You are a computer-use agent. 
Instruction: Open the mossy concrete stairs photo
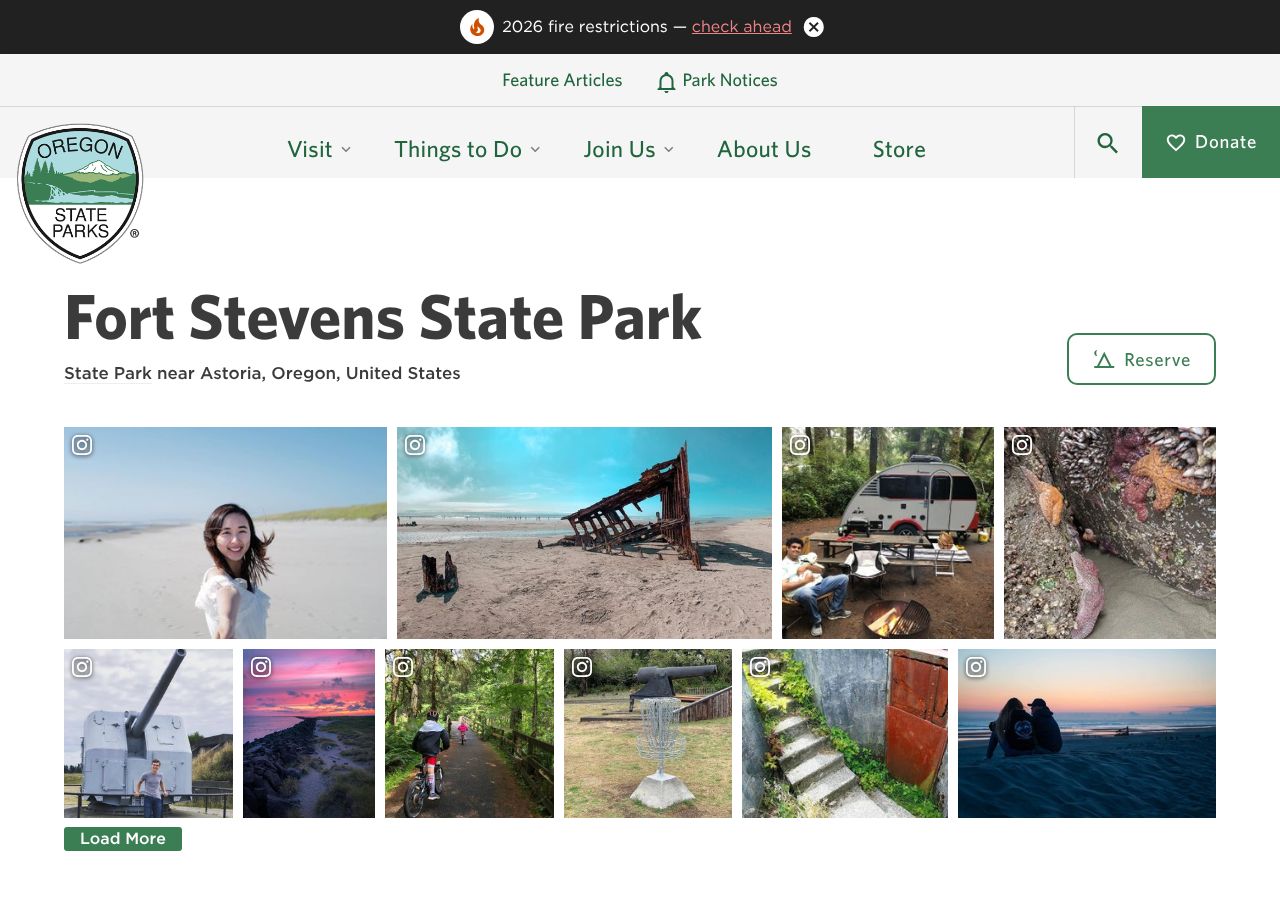(x=845, y=733)
